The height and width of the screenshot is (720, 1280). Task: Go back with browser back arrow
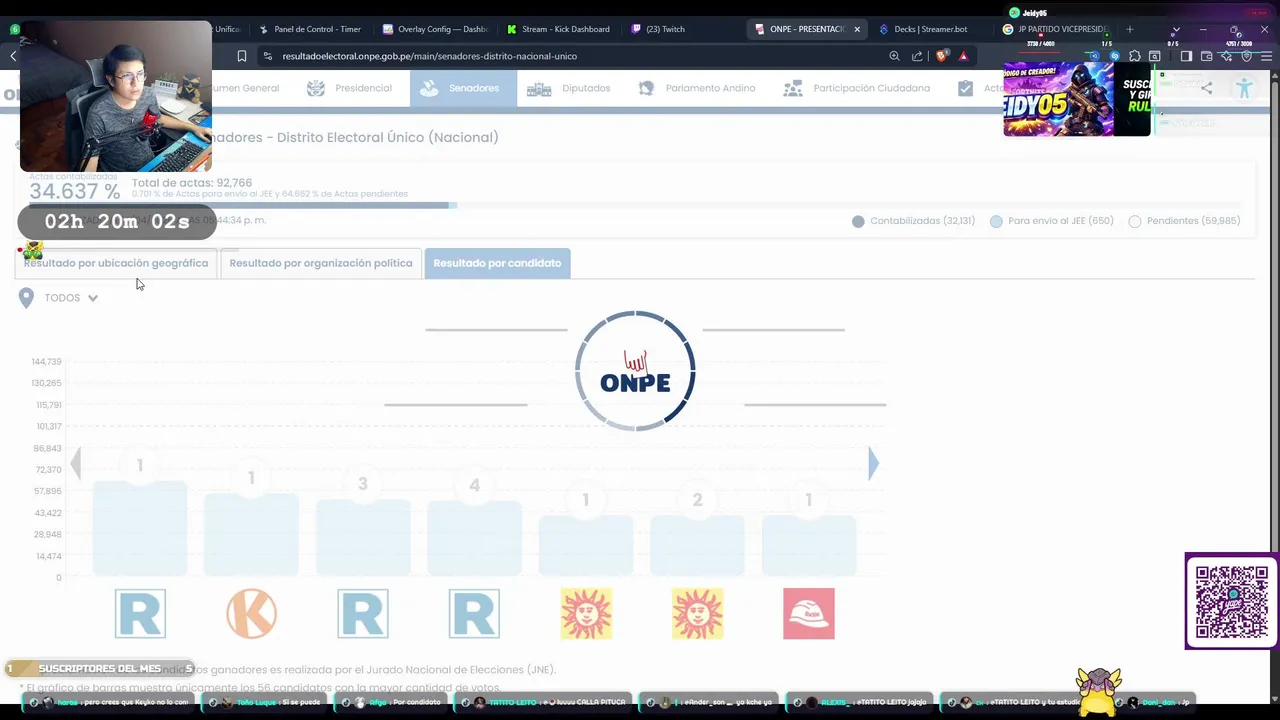(x=13, y=56)
